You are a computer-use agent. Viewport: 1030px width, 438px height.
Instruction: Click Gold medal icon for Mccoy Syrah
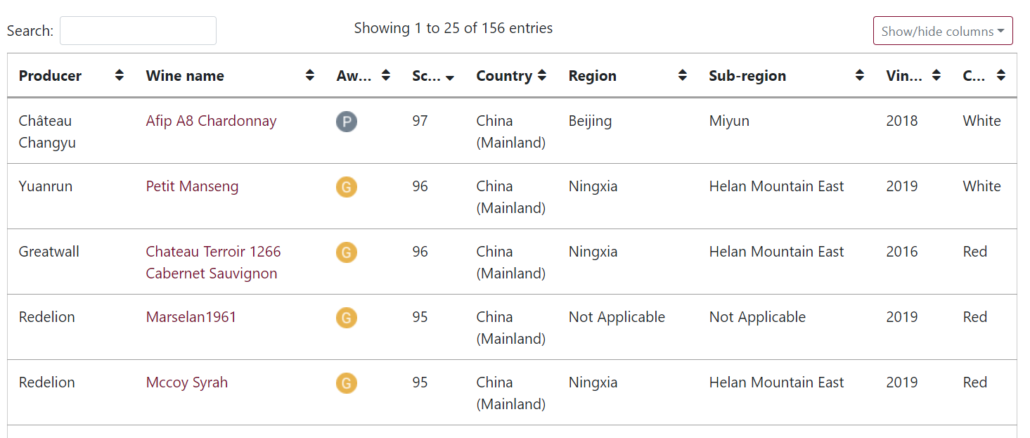coord(346,383)
